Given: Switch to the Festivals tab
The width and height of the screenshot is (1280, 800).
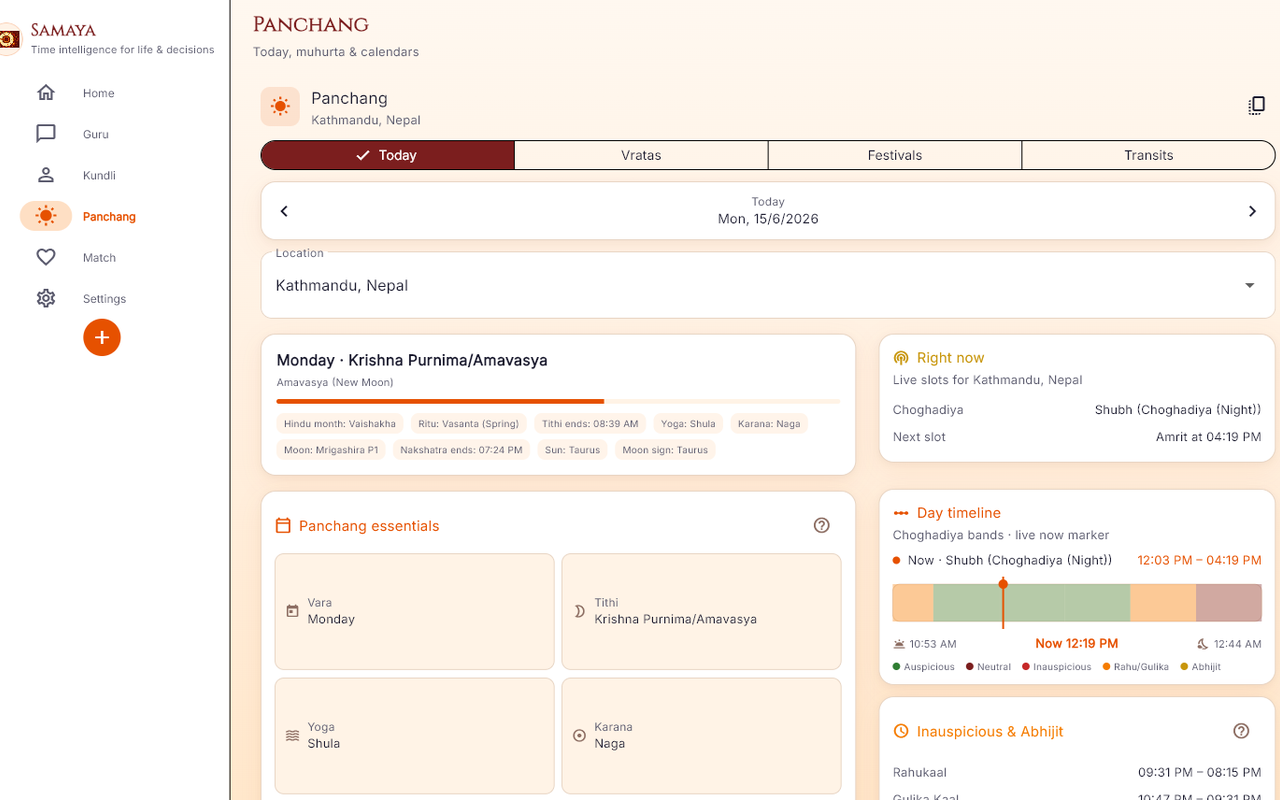Looking at the screenshot, I should click(895, 155).
